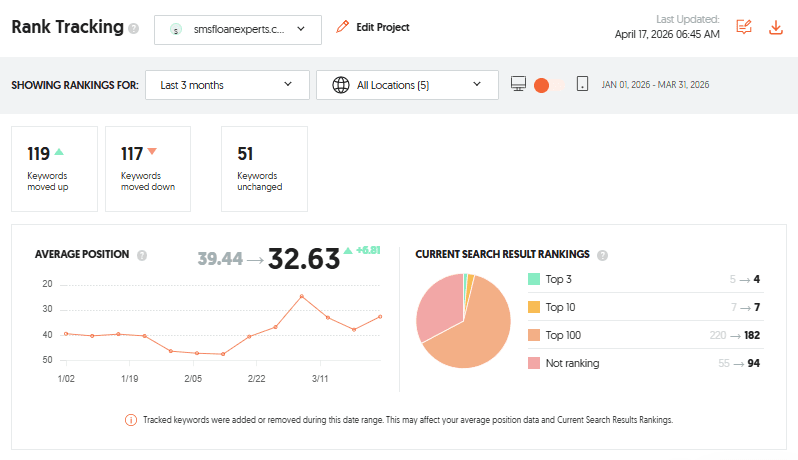
Task: Open the smsfloanexperts project dropdown
Action: coord(238,30)
